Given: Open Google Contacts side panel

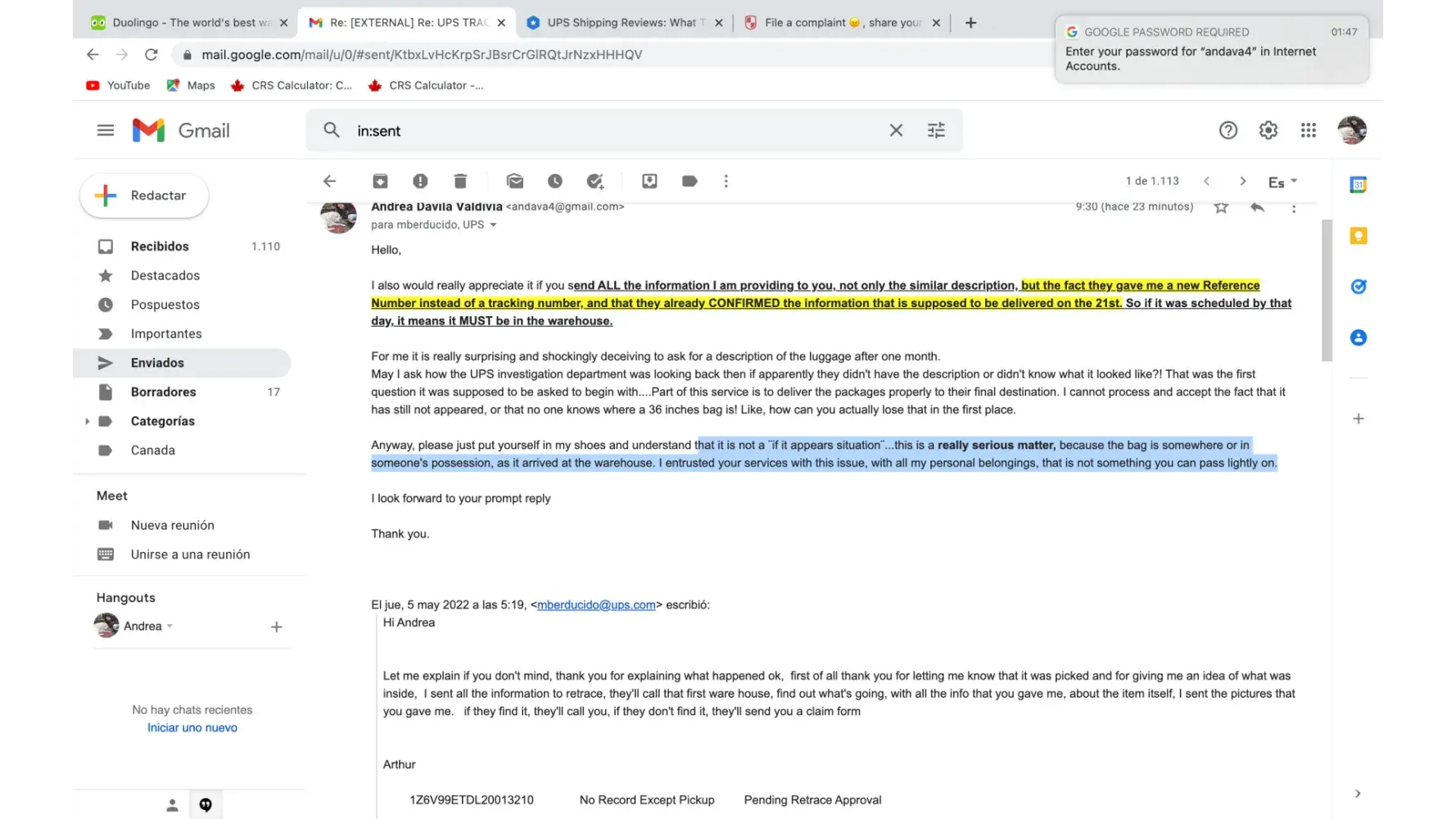Looking at the screenshot, I should 1358,337.
